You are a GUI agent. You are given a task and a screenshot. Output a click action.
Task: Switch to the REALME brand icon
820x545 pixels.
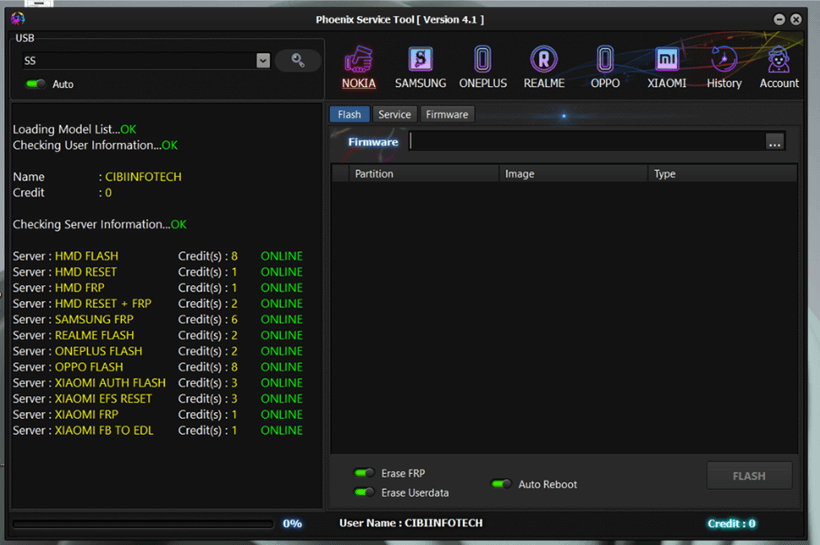tap(543, 61)
